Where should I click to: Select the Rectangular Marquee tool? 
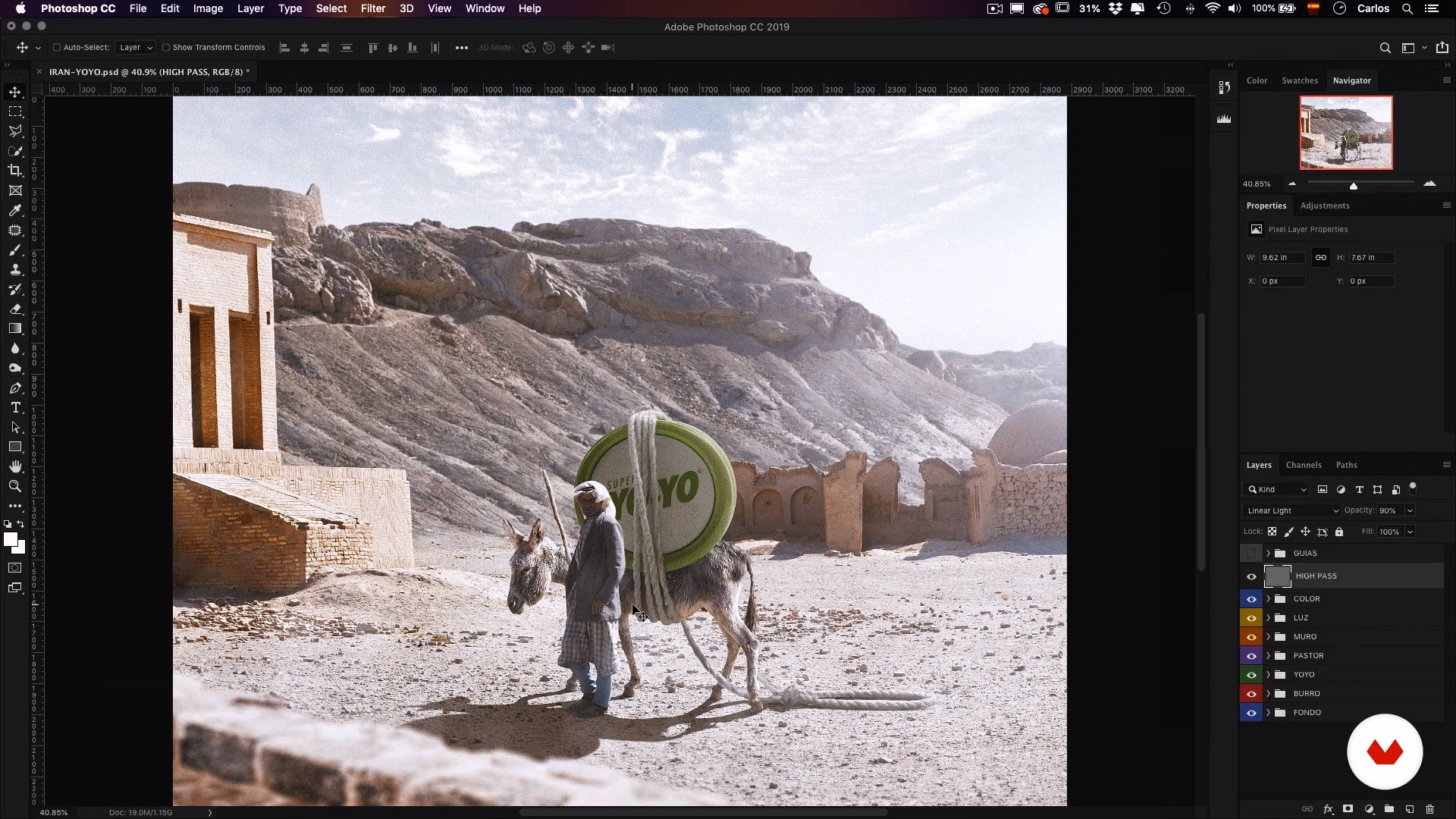click(x=15, y=111)
